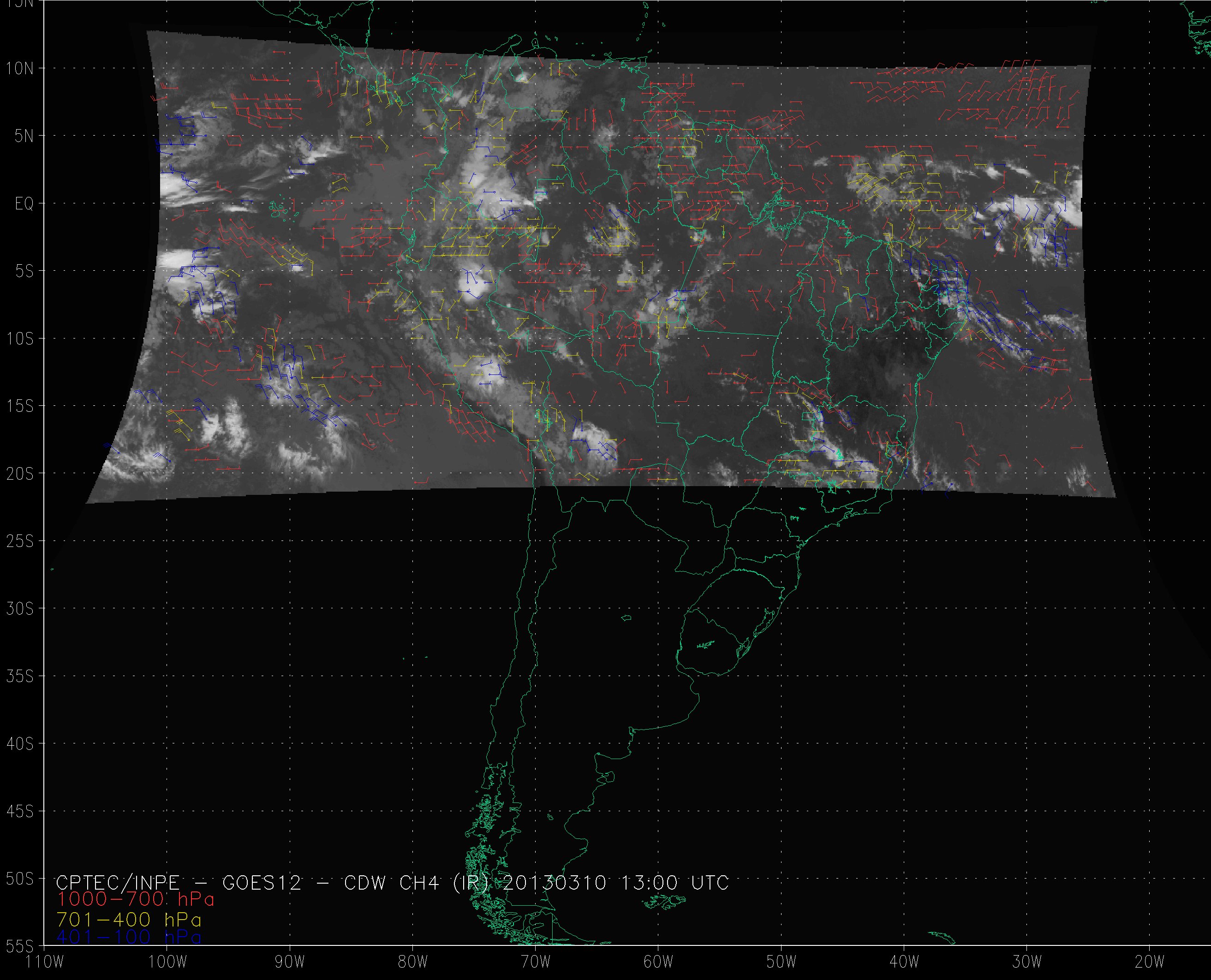
Task: Click the 40W longitude axis label
Action: [904, 962]
